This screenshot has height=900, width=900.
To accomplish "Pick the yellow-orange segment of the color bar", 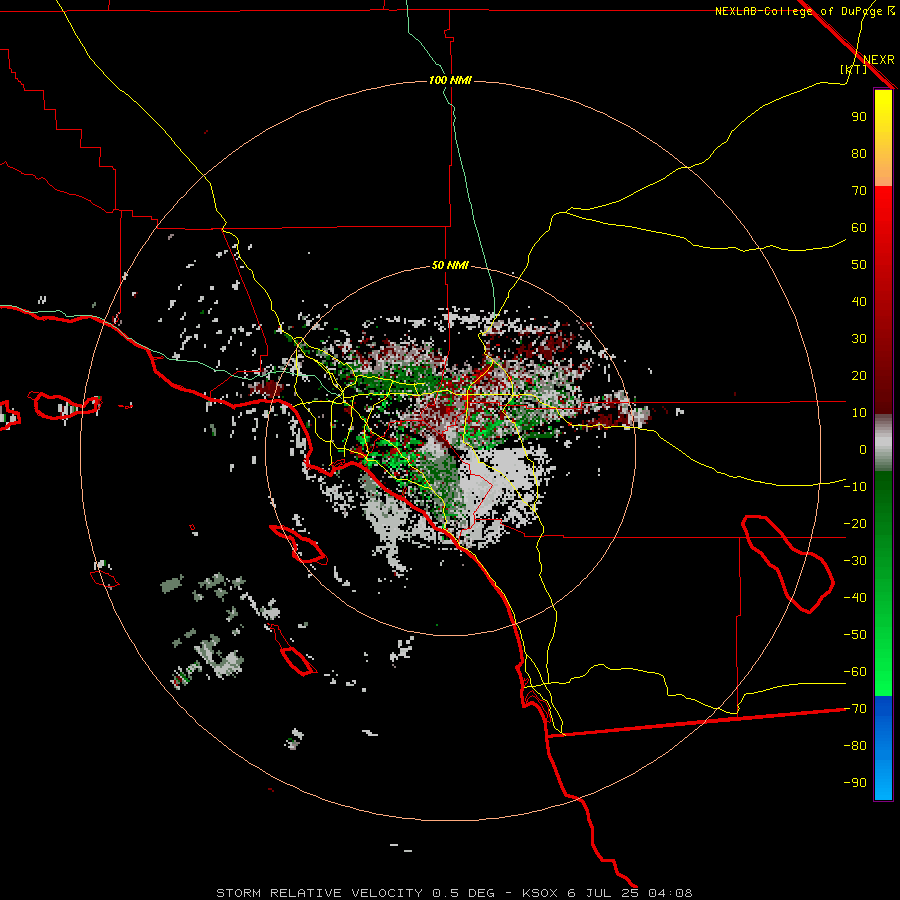I will tap(883, 138).
